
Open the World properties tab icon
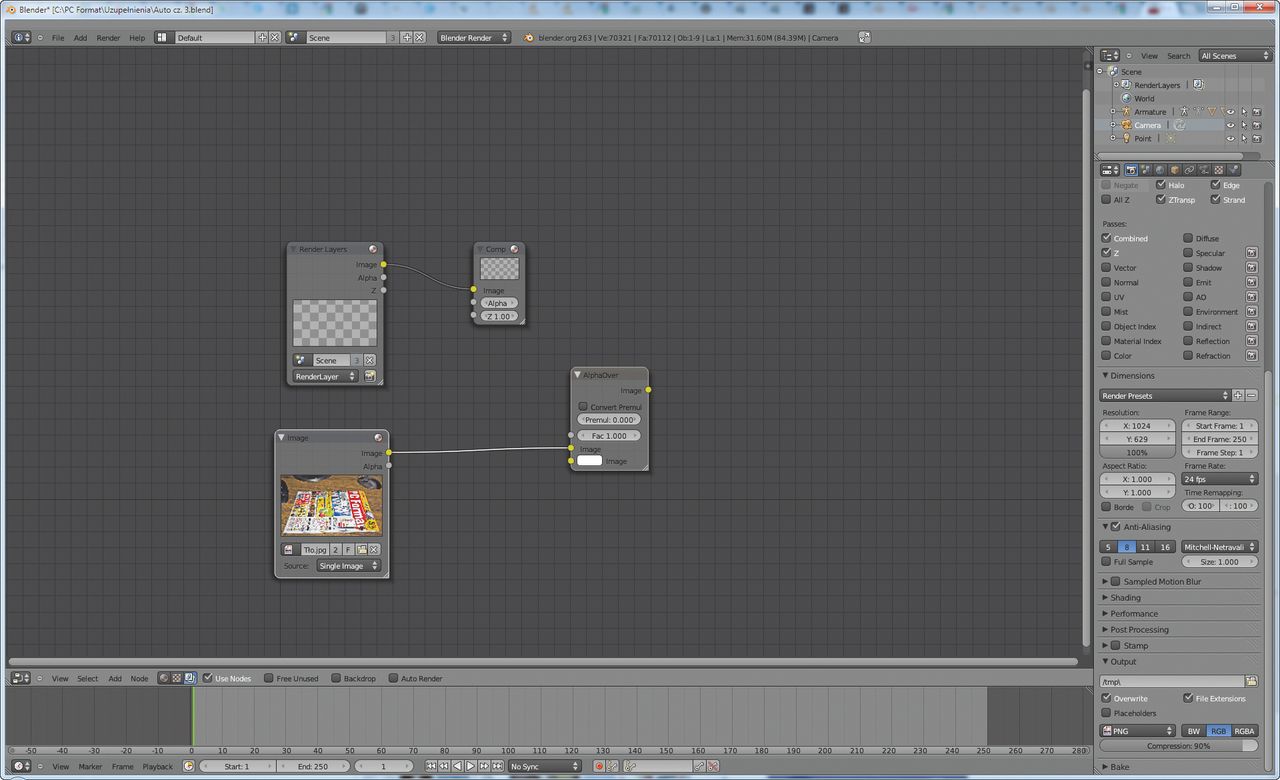[x=1160, y=170]
